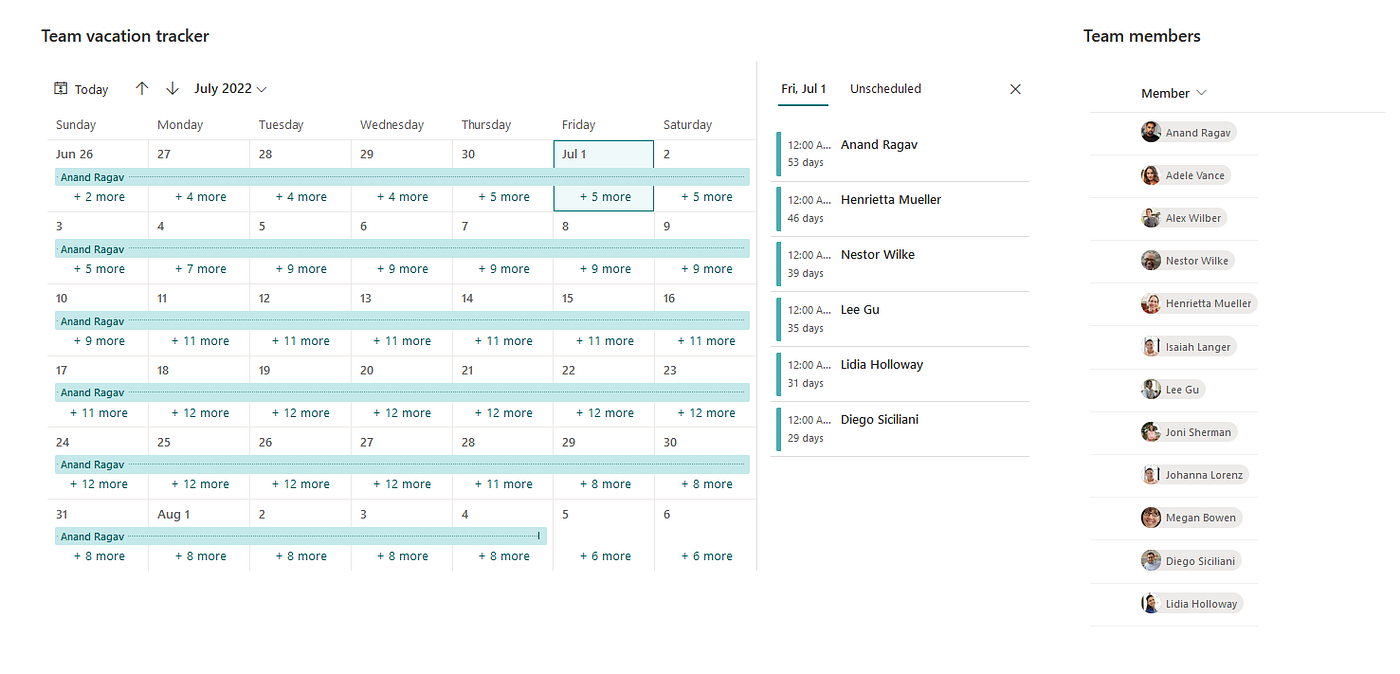Select the Adele Vance member chip name

point(1195,175)
